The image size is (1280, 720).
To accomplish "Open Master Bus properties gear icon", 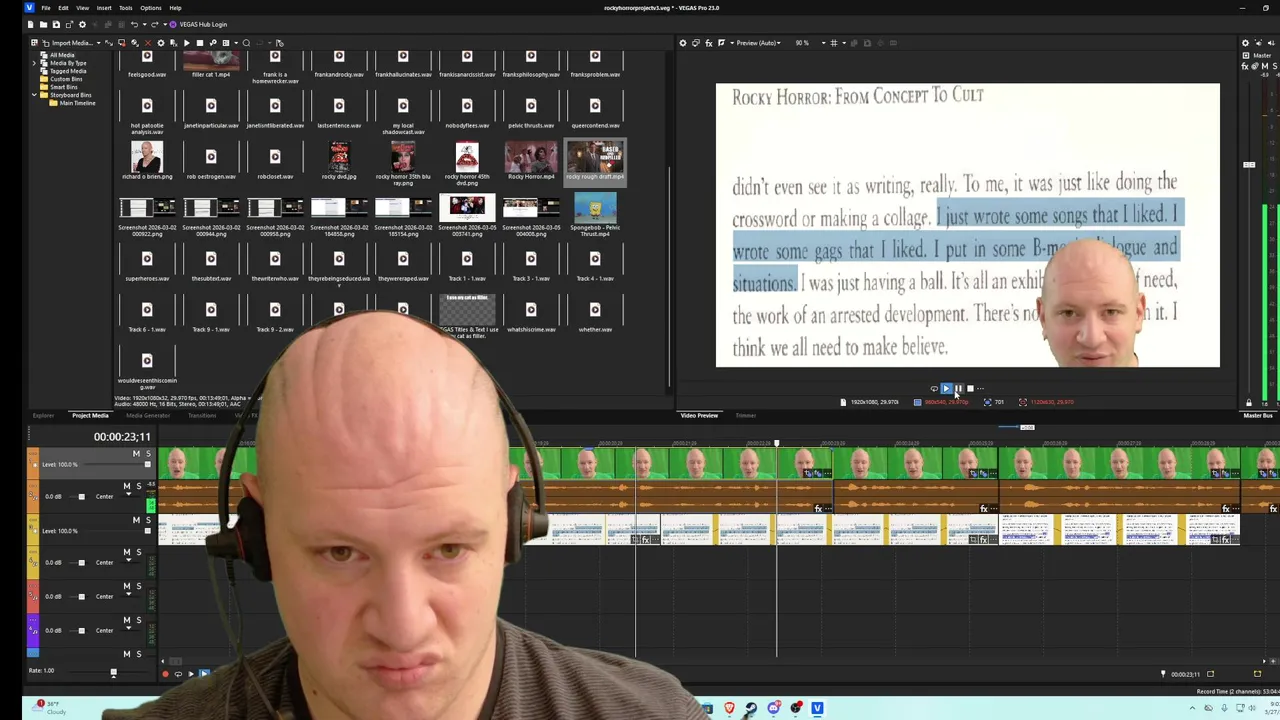I will (x=1245, y=43).
